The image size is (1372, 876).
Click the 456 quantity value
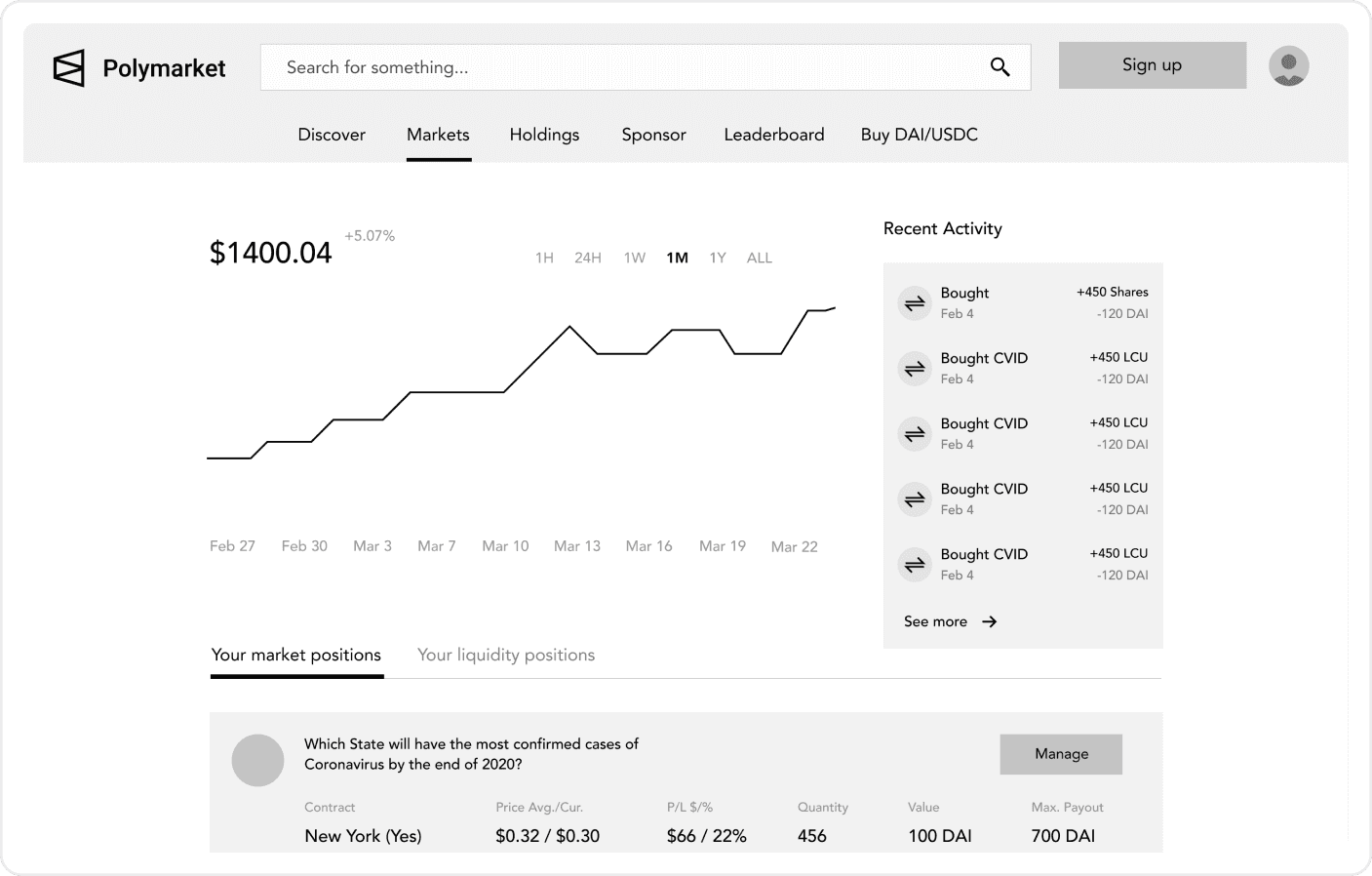(811, 836)
